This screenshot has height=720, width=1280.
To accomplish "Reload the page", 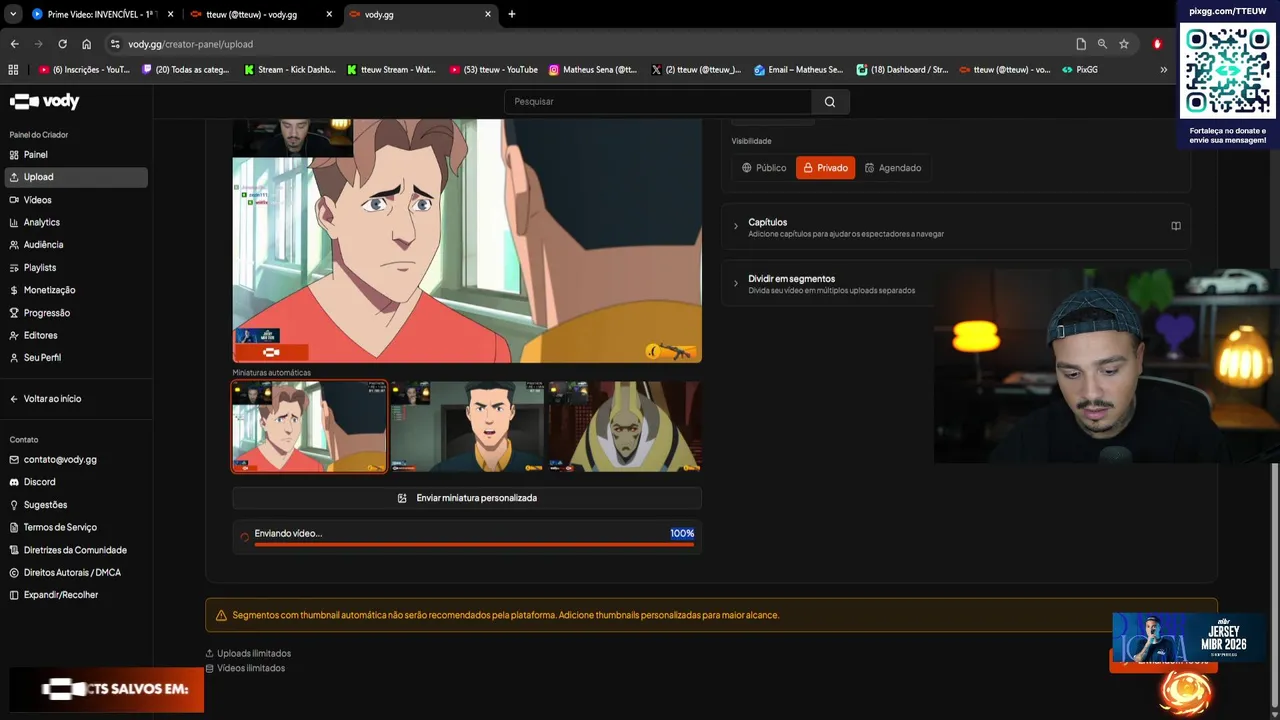I will [x=62, y=44].
